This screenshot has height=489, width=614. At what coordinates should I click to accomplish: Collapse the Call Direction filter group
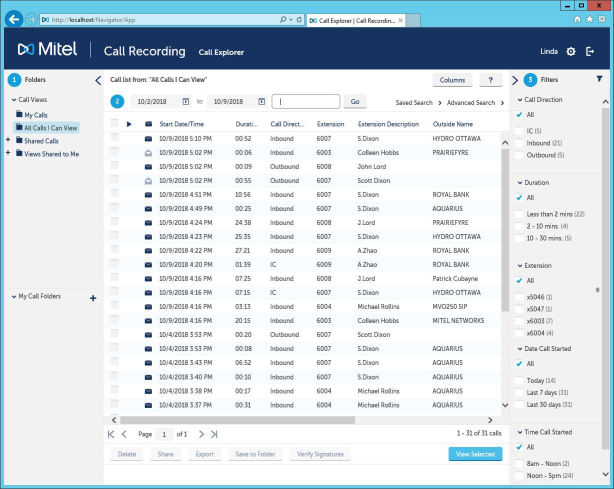(520, 100)
